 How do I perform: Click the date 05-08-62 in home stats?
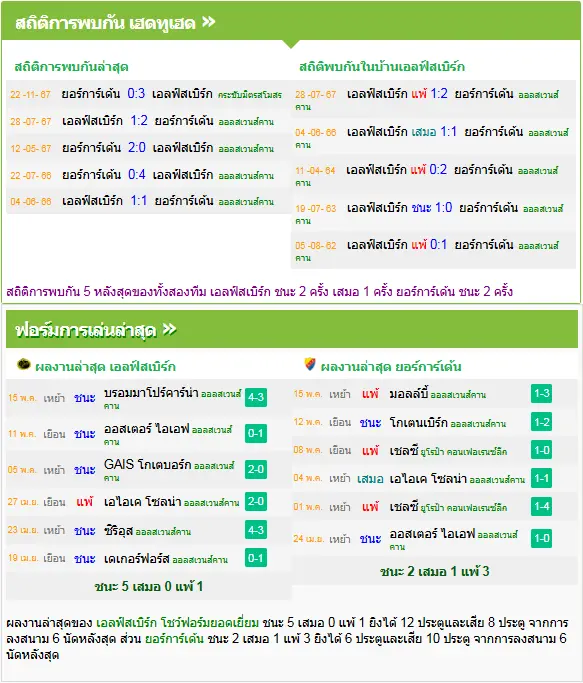(x=315, y=246)
